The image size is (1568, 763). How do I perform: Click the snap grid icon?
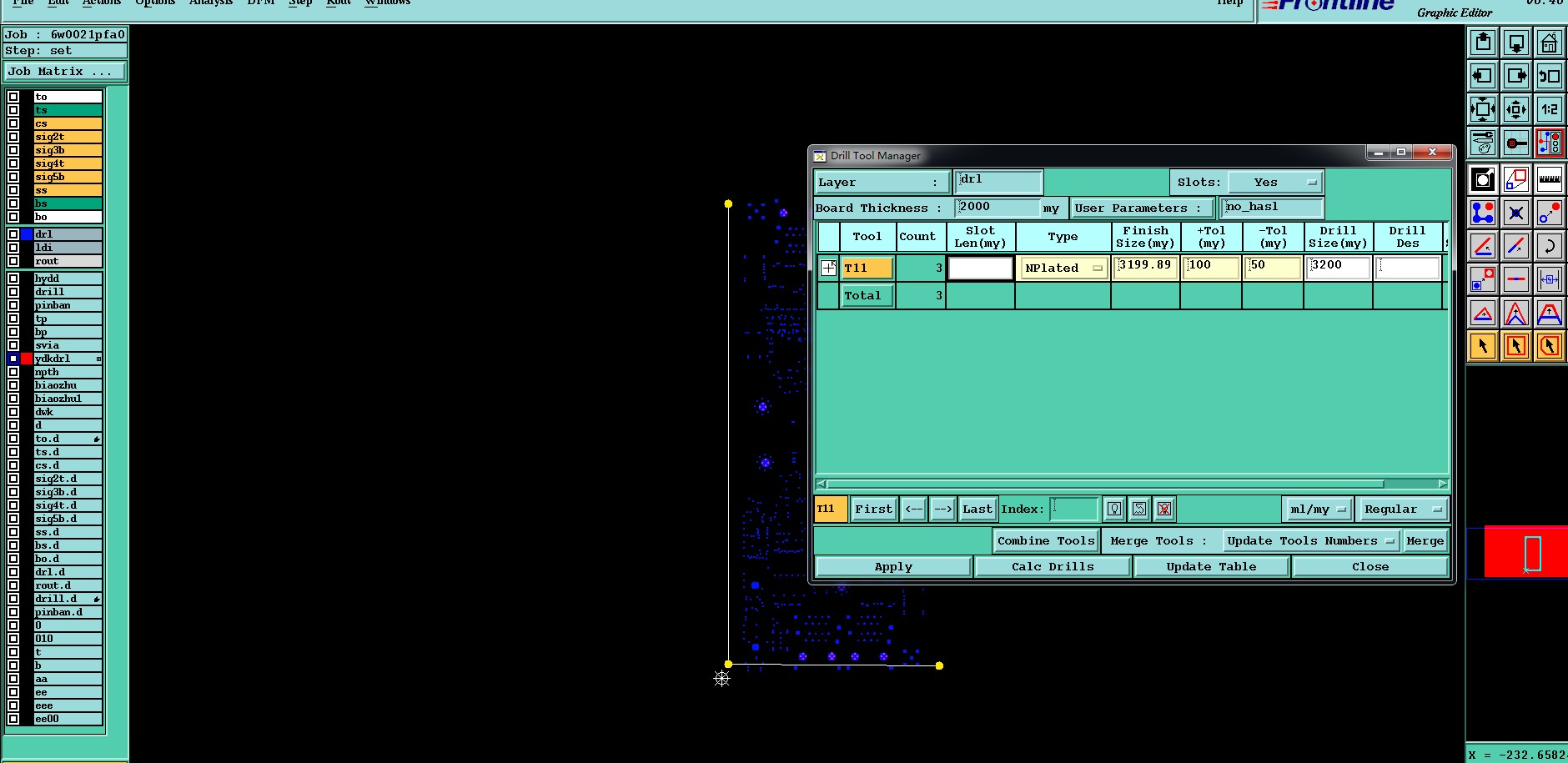click(1515, 143)
